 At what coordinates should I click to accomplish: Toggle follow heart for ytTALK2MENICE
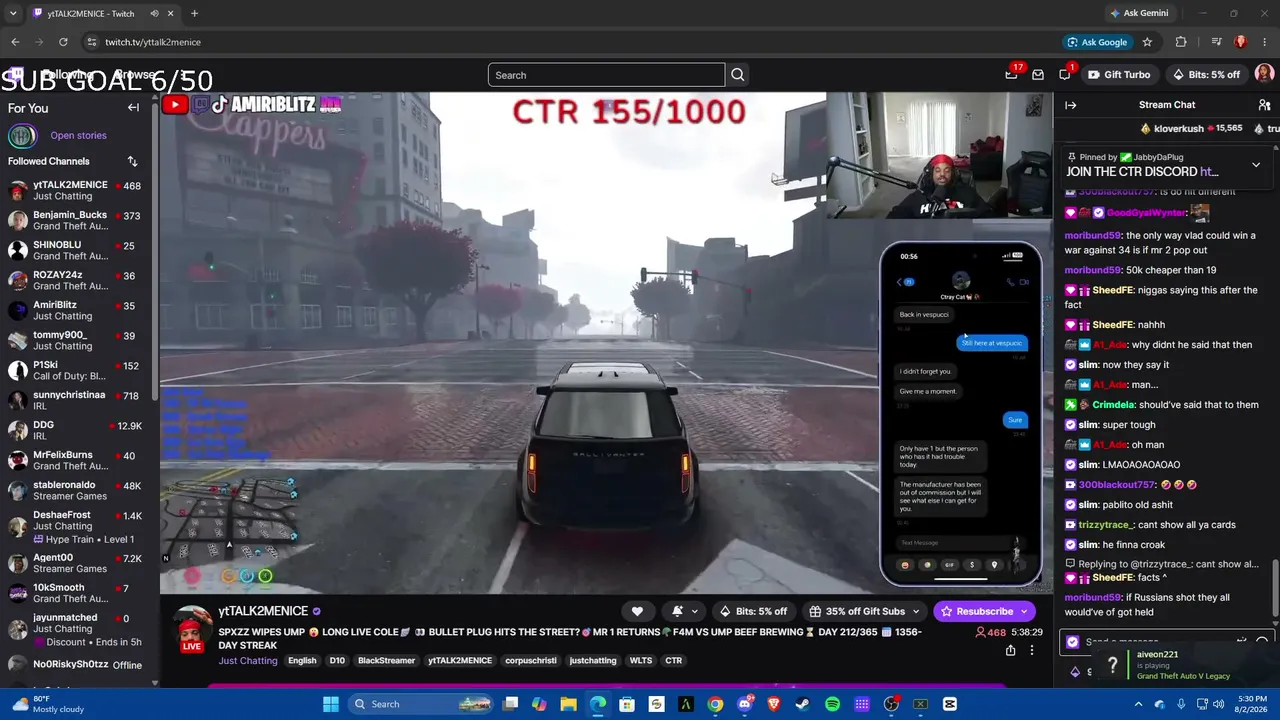pyautogui.click(x=637, y=611)
